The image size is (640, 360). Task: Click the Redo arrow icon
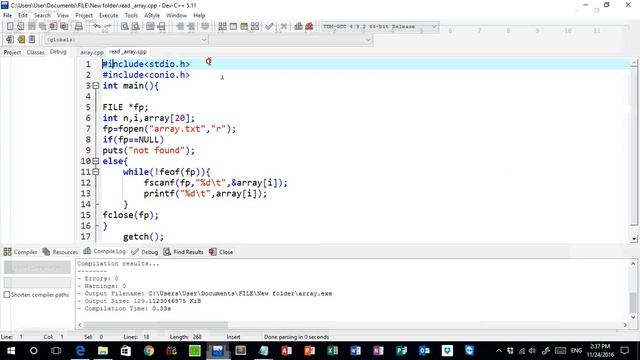pos(107,27)
